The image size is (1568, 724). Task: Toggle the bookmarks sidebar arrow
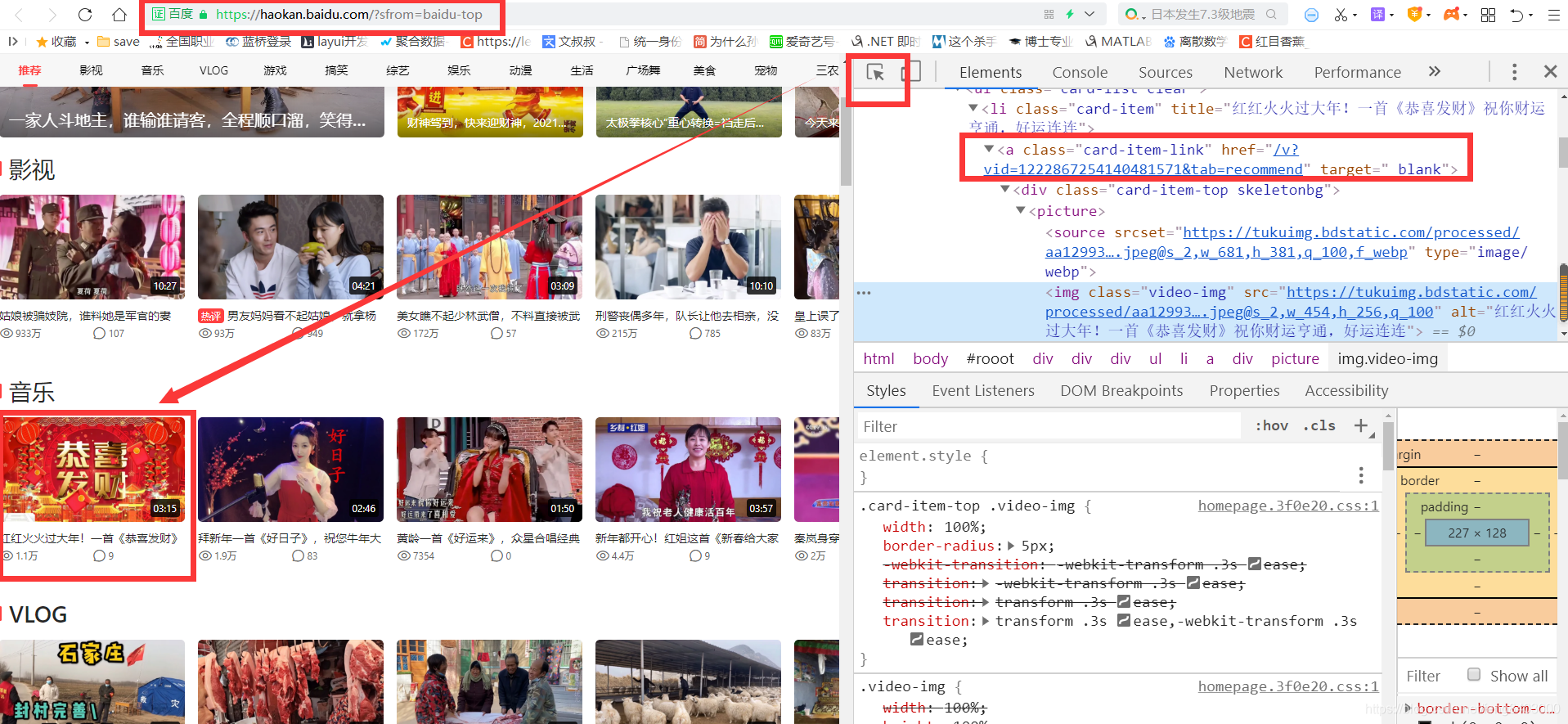(x=12, y=41)
